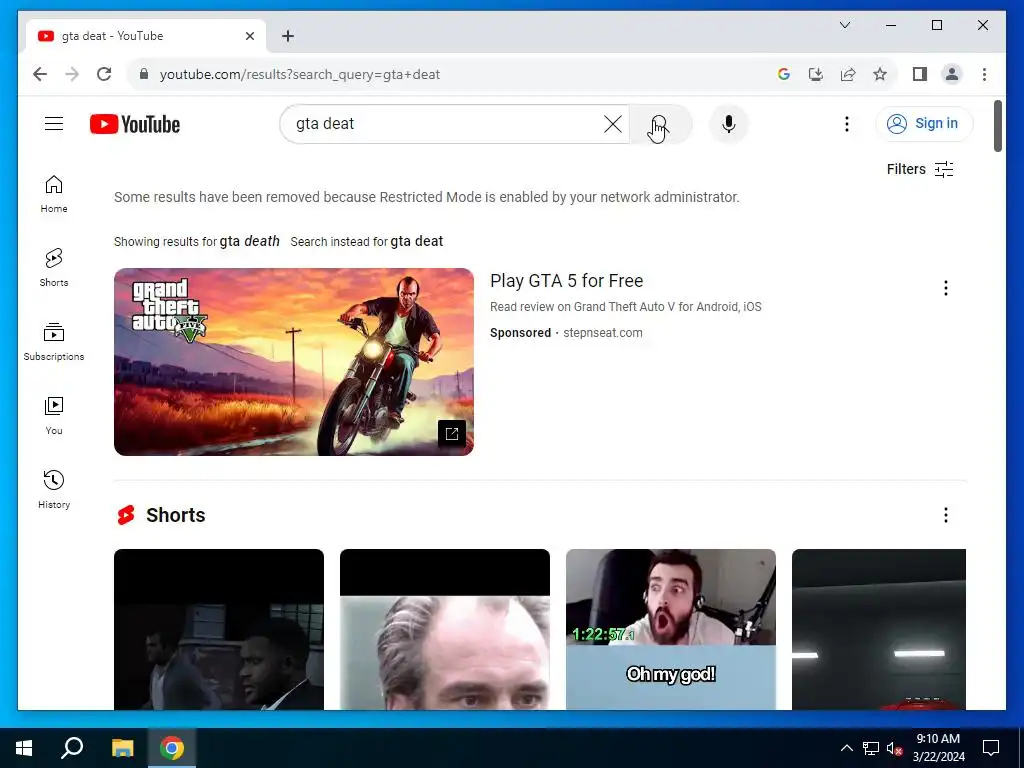This screenshot has height=768, width=1024.
Task: Click inside the YouTube search field
Action: [444, 123]
